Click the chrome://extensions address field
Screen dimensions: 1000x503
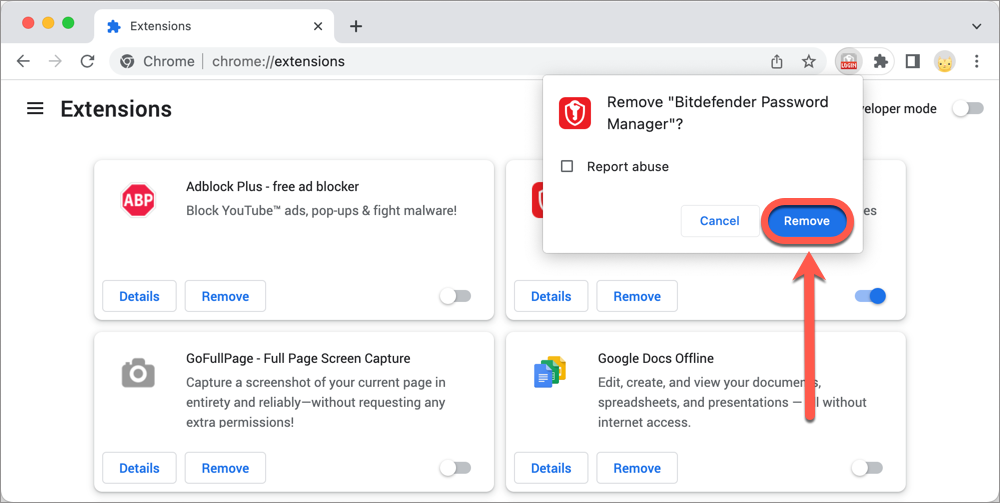[x=469, y=61]
